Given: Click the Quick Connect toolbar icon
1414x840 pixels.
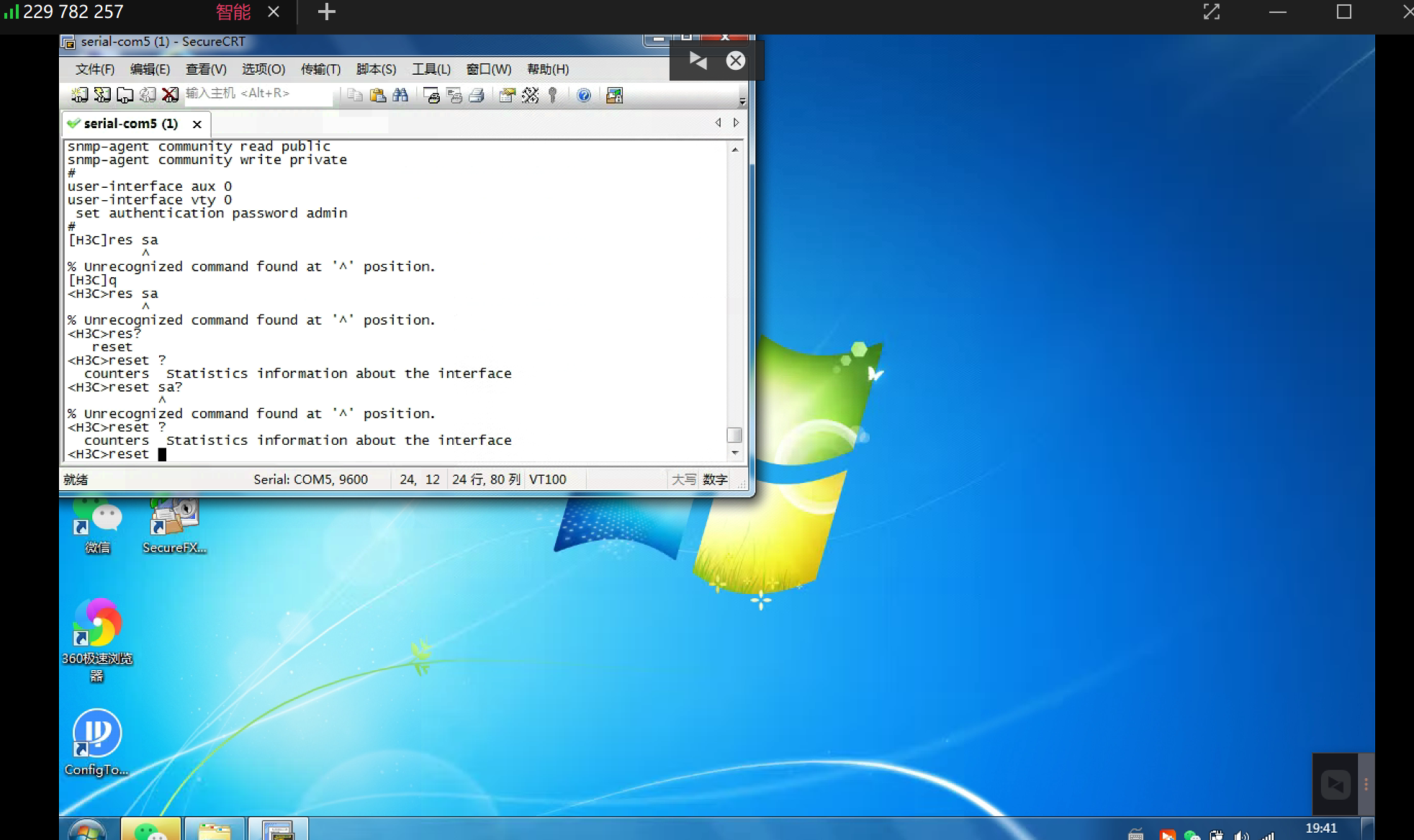Looking at the screenshot, I should 102,95.
